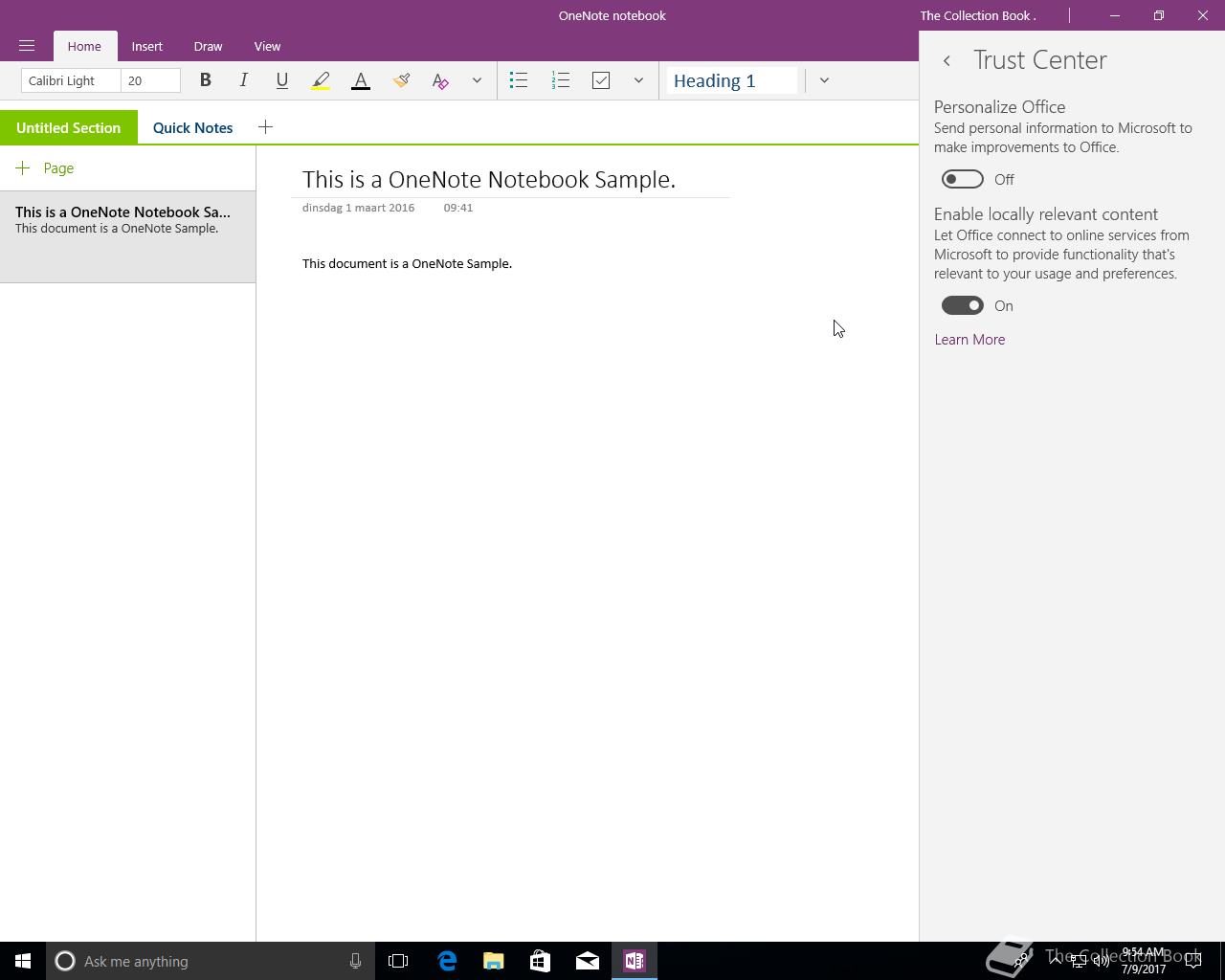Insert a bulleted list

(x=519, y=80)
